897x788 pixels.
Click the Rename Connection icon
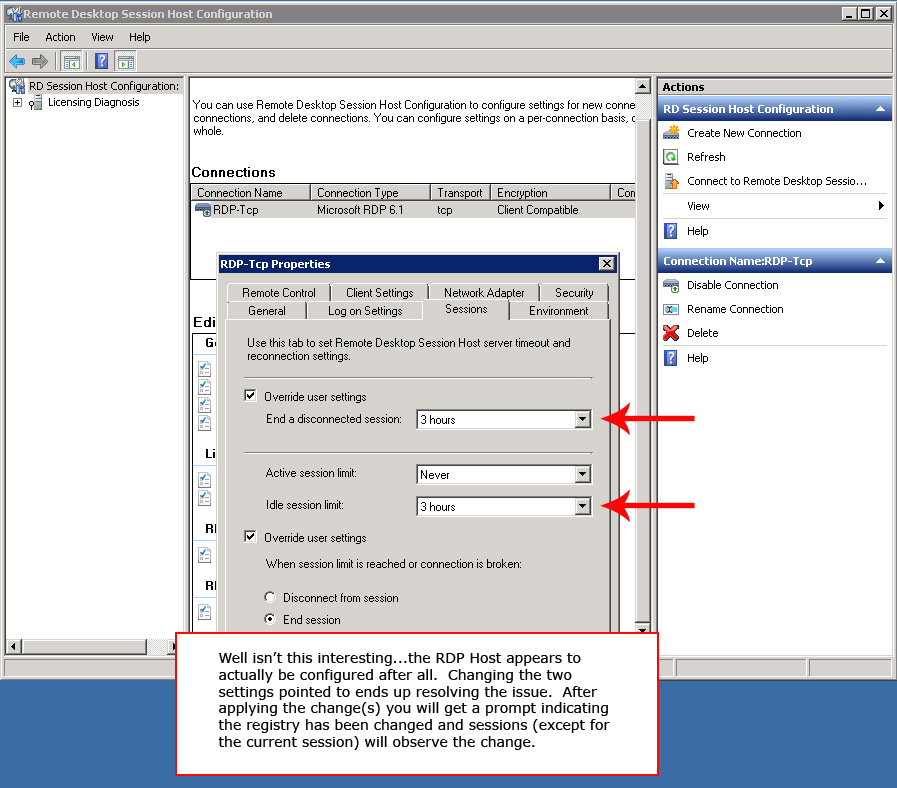(x=671, y=309)
